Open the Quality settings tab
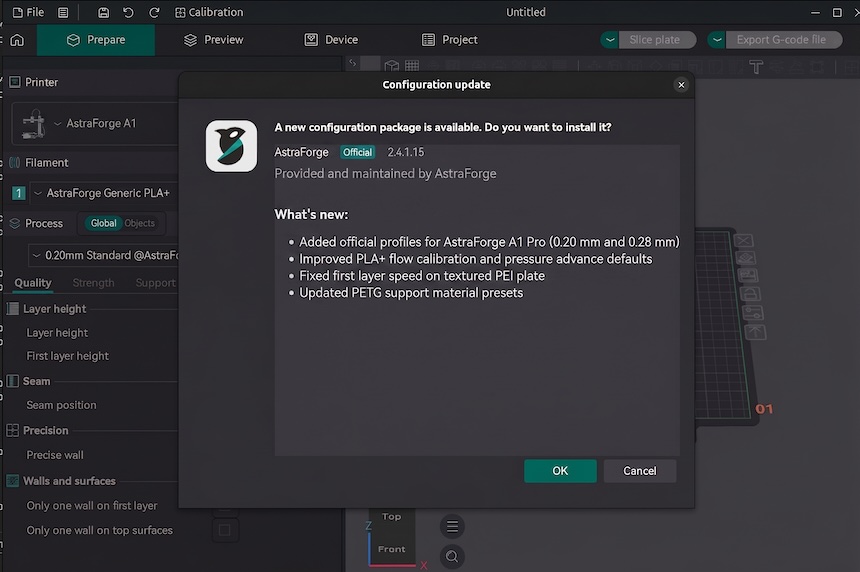The width and height of the screenshot is (860, 572). [x=33, y=283]
